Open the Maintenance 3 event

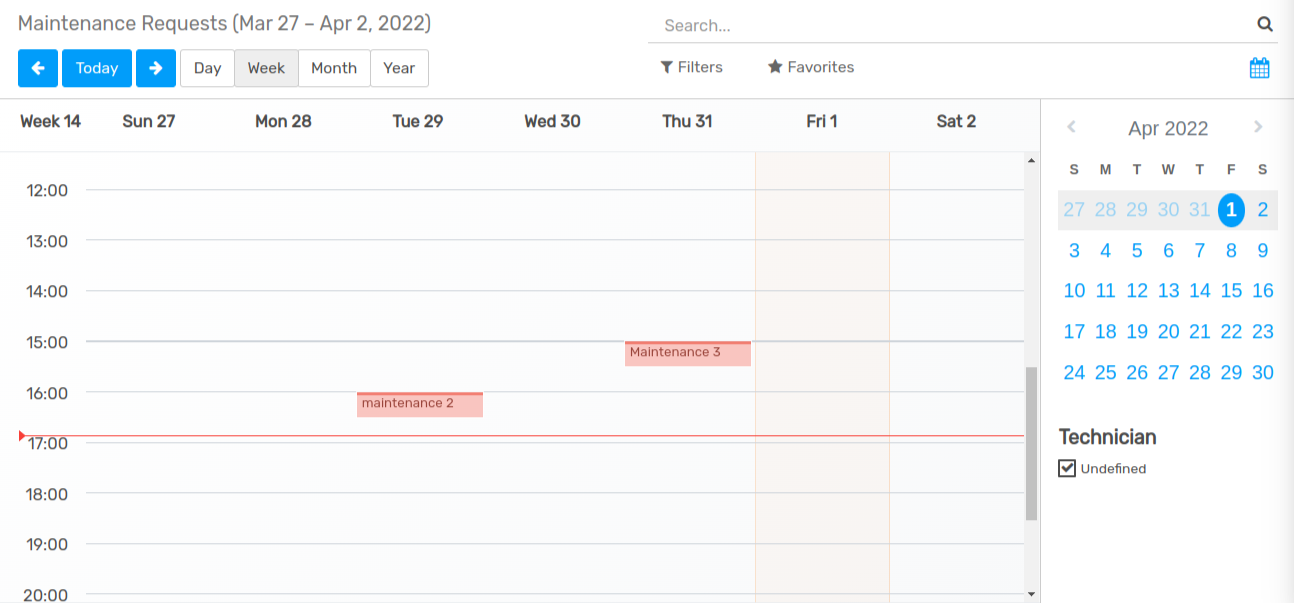click(x=687, y=353)
